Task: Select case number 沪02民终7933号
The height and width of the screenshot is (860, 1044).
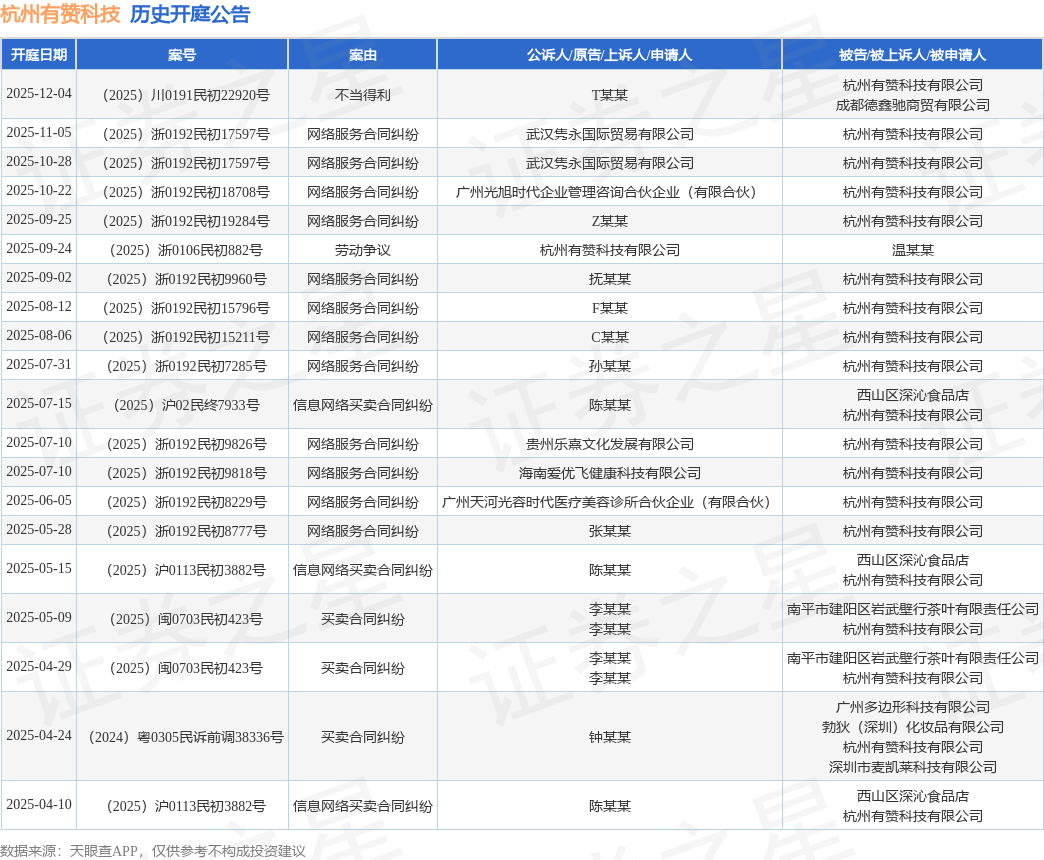Action: point(186,405)
